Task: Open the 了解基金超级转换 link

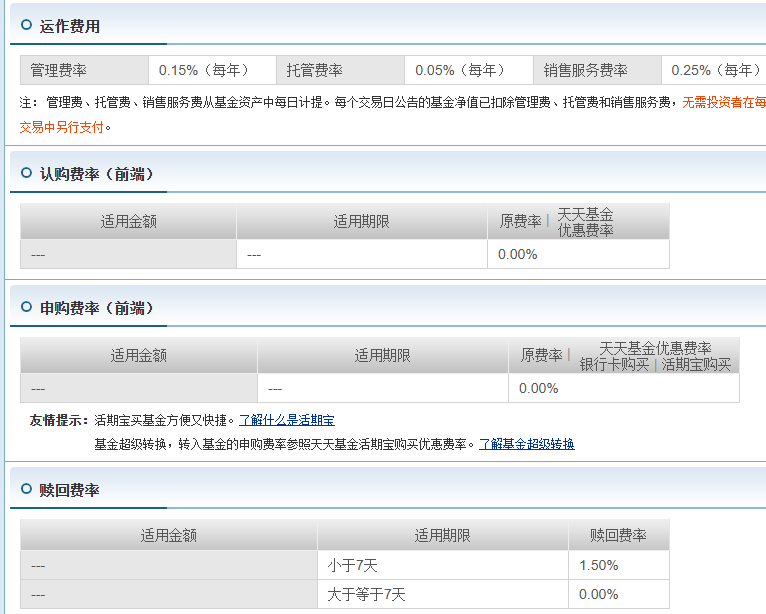Action: pyautogui.click(x=527, y=444)
